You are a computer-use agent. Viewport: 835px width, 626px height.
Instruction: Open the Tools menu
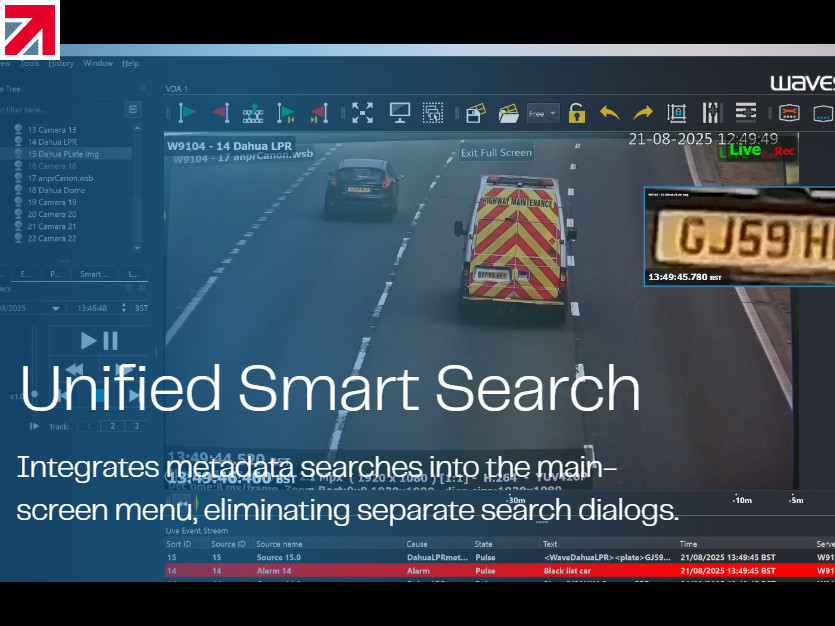point(30,63)
